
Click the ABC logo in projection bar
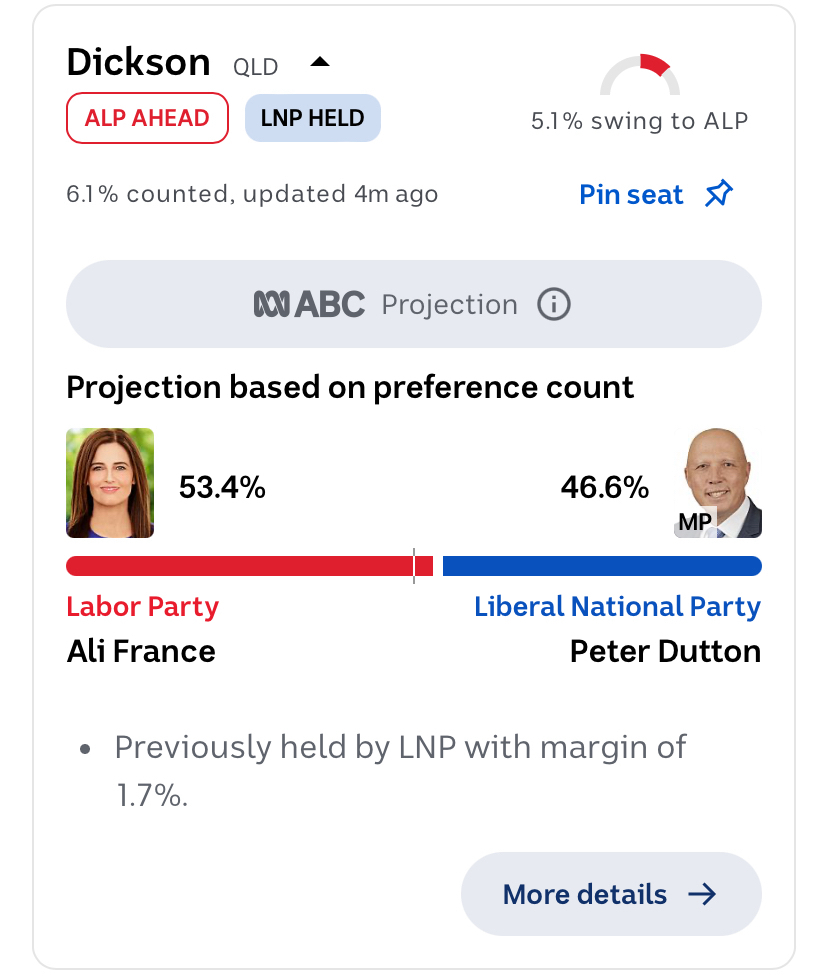pyautogui.click(x=309, y=304)
